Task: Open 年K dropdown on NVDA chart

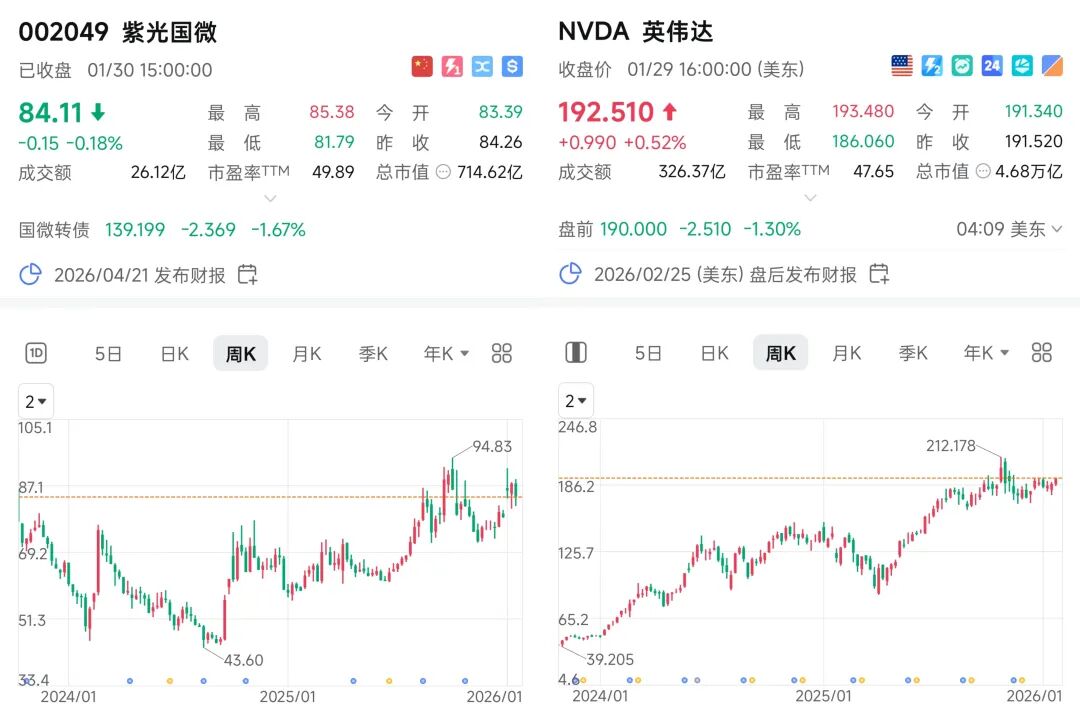Action: (x=986, y=353)
